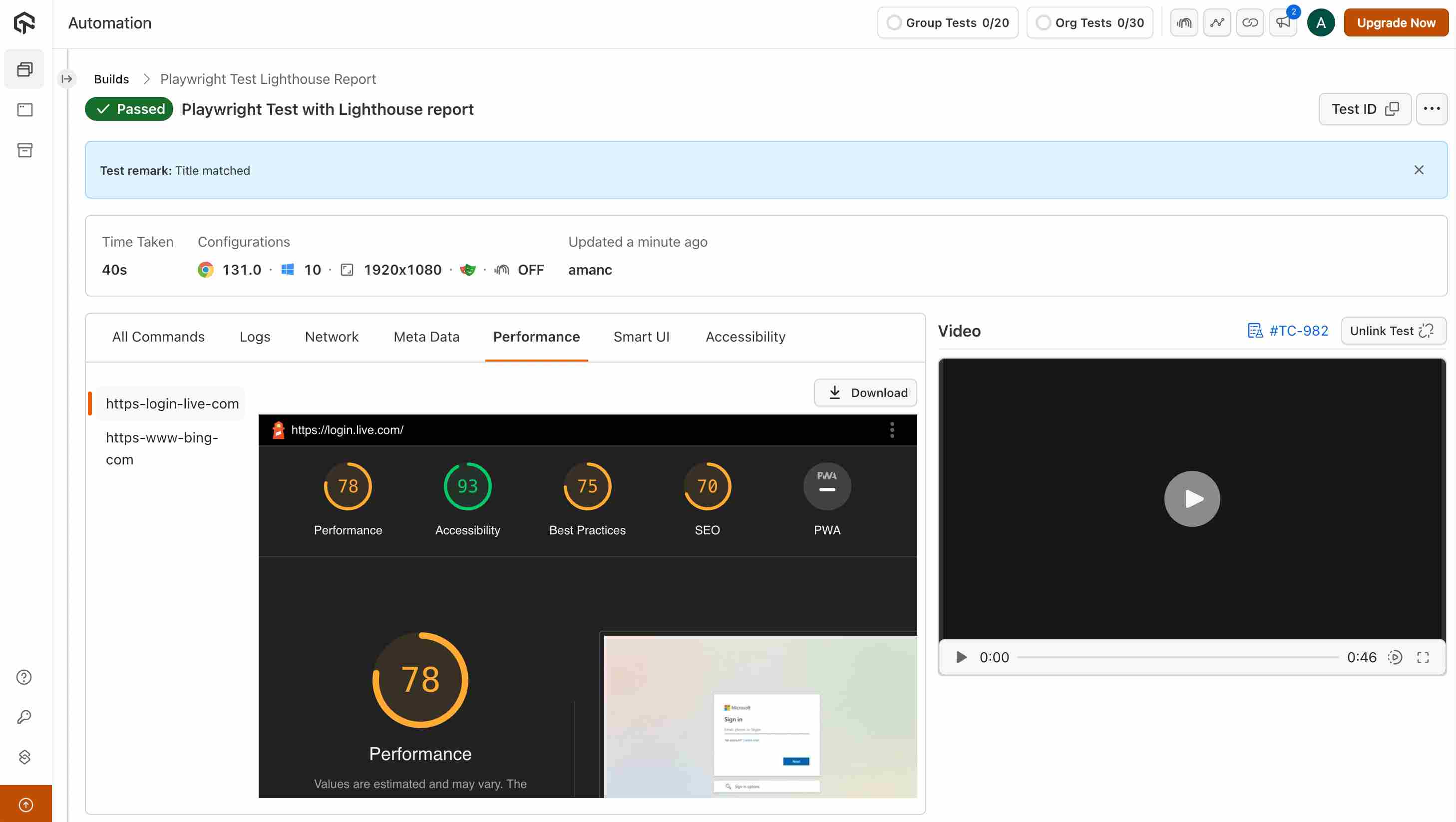Open the analytics graph icon
Image resolution: width=1456 pixels, height=822 pixels.
point(1216,22)
